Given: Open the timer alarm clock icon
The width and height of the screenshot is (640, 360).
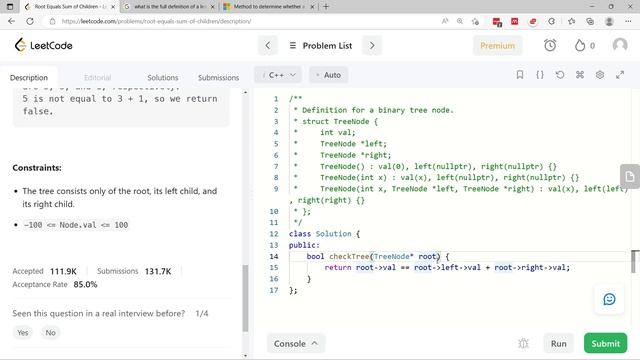Looking at the screenshot, I should click(x=550, y=45).
